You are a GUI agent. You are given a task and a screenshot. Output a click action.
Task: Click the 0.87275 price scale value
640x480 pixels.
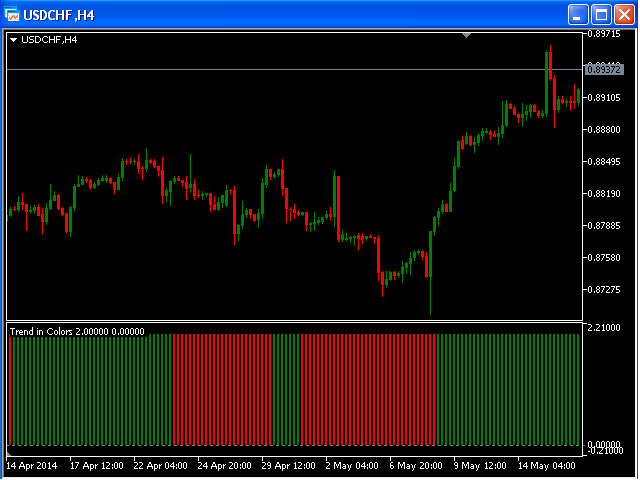coord(604,290)
